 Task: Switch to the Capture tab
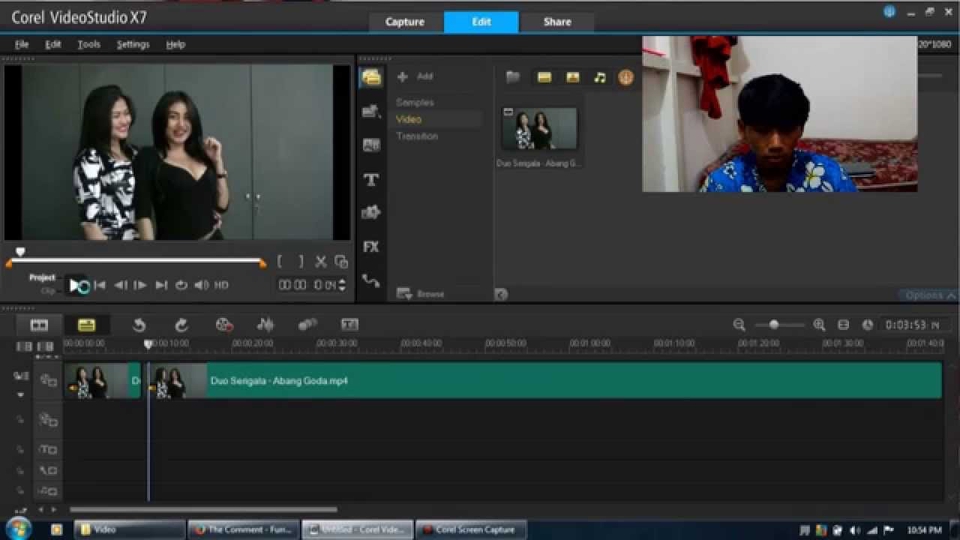405,21
